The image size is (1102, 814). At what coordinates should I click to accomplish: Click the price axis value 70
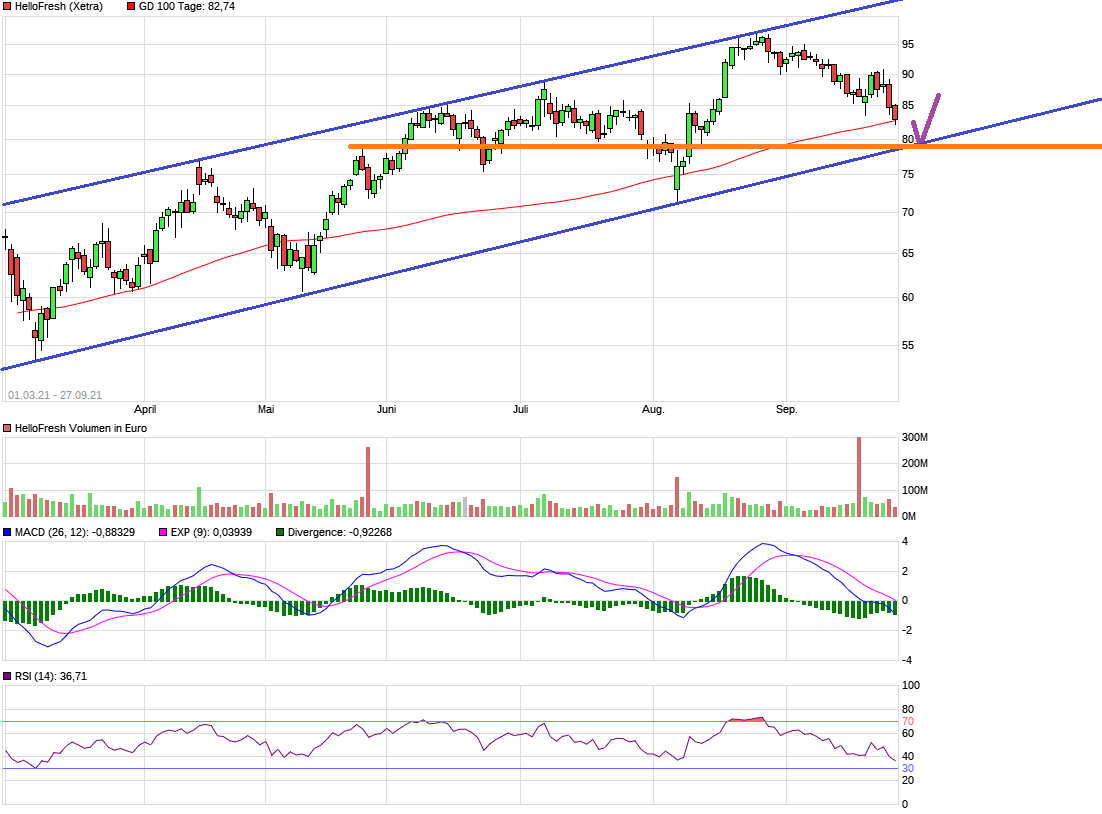click(908, 212)
